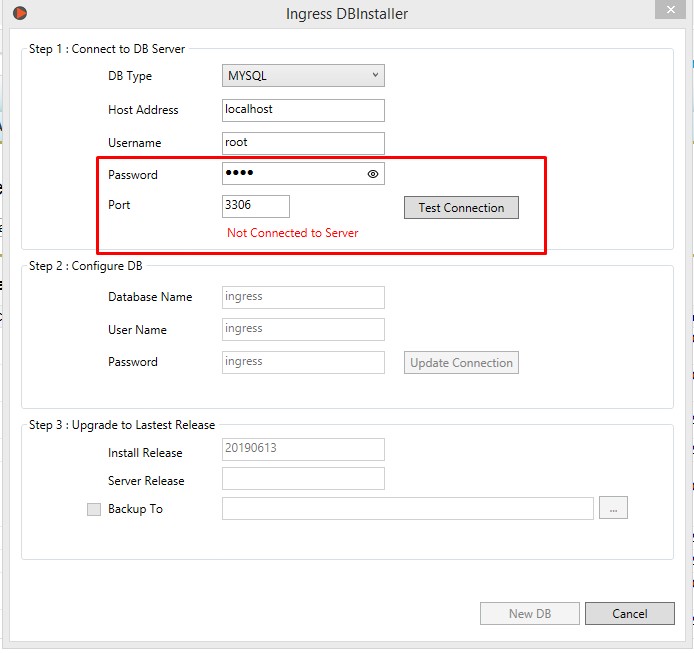Click the New DB button
694x653 pixels.
point(530,614)
